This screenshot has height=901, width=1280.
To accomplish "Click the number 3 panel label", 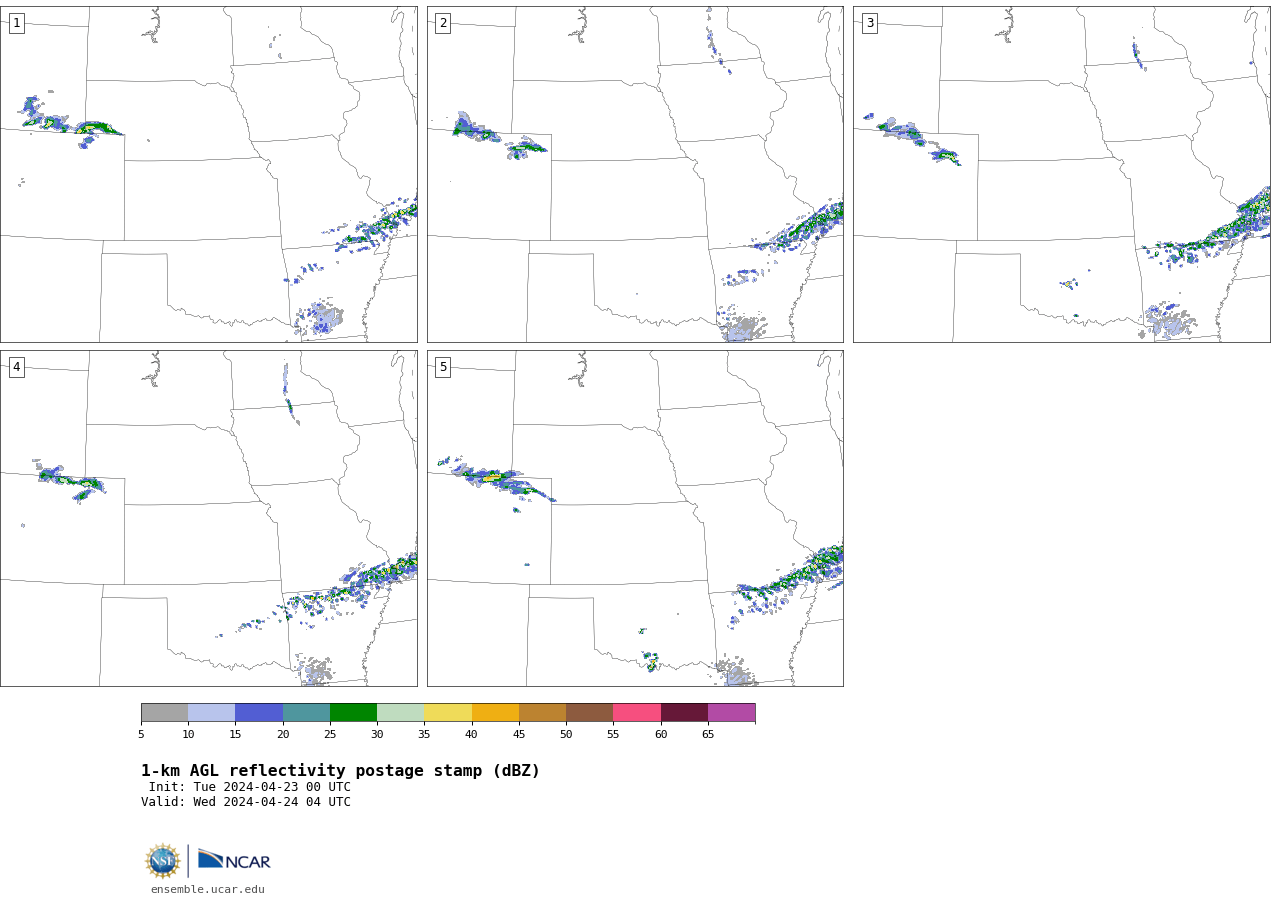I will [x=869, y=23].
